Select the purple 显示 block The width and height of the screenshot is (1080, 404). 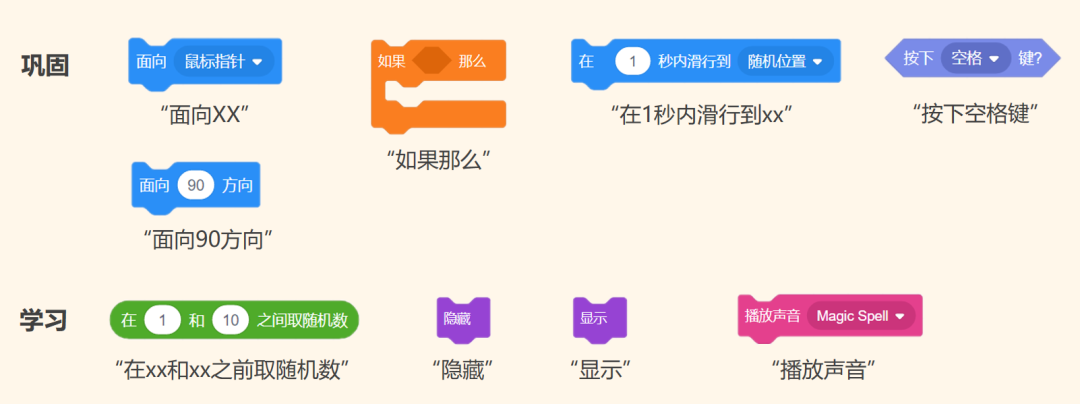pyautogui.click(x=599, y=319)
